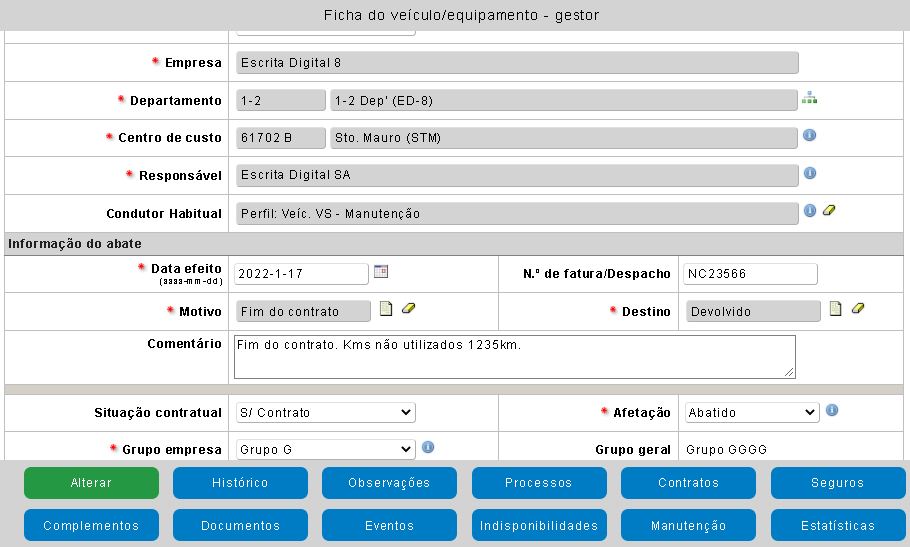Open the Destino selection list icon

tap(836, 309)
